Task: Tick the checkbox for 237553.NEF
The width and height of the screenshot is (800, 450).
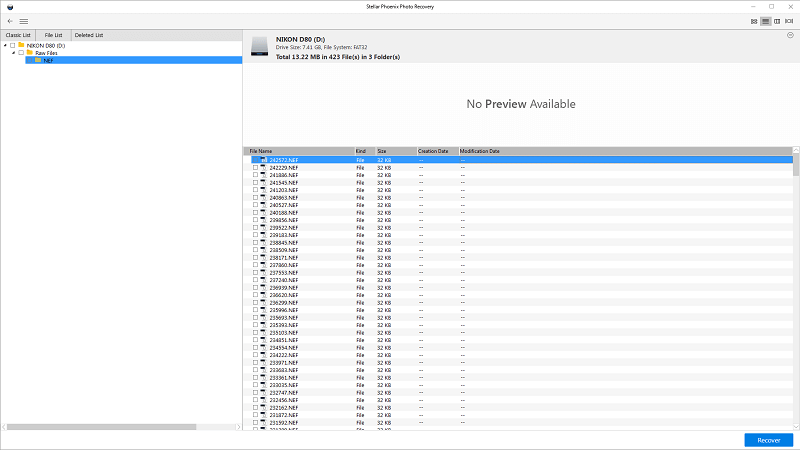Action: tap(256, 272)
